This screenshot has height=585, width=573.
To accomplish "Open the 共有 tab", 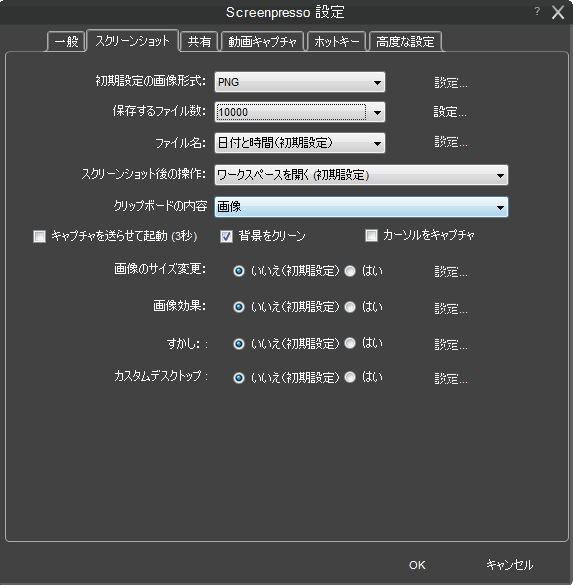I will [199, 41].
